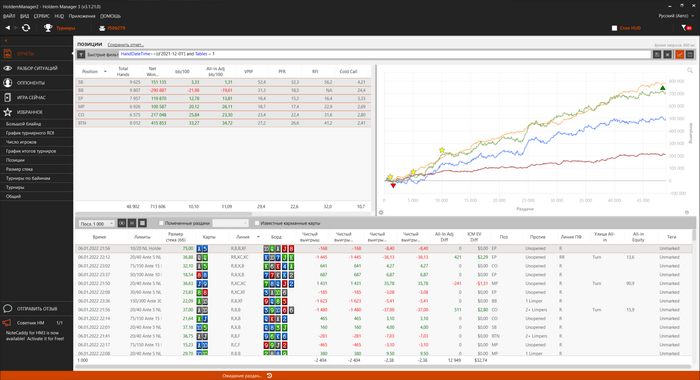Open the Файл menu
700x380 pixels.
point(9,16)
